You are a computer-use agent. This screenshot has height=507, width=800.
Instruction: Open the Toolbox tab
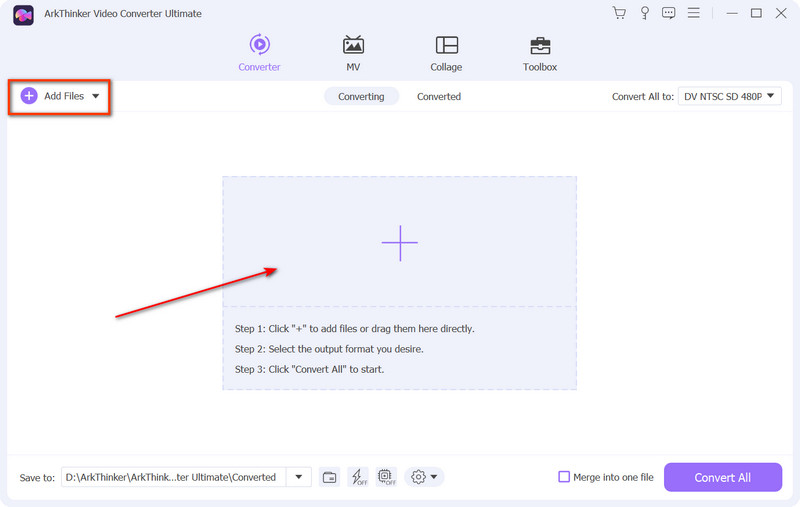click(x=540, y=53)
